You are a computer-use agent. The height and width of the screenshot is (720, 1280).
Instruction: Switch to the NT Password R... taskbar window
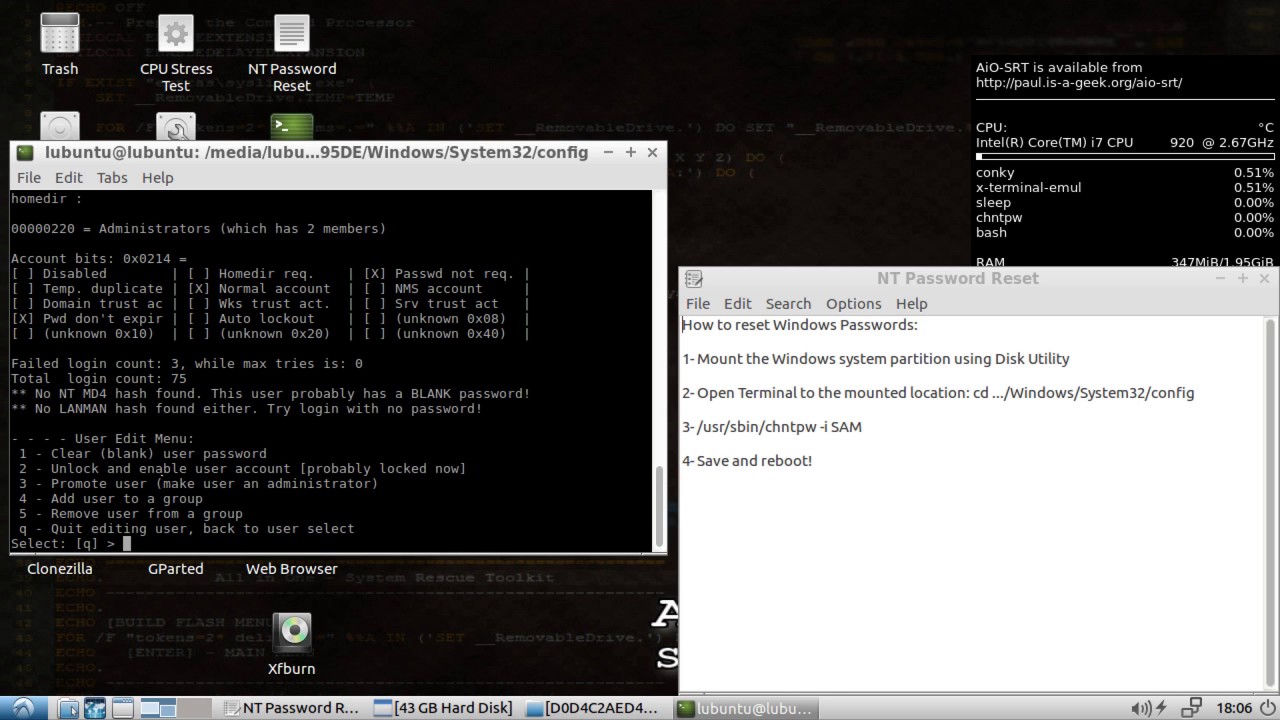pos(292,708)
